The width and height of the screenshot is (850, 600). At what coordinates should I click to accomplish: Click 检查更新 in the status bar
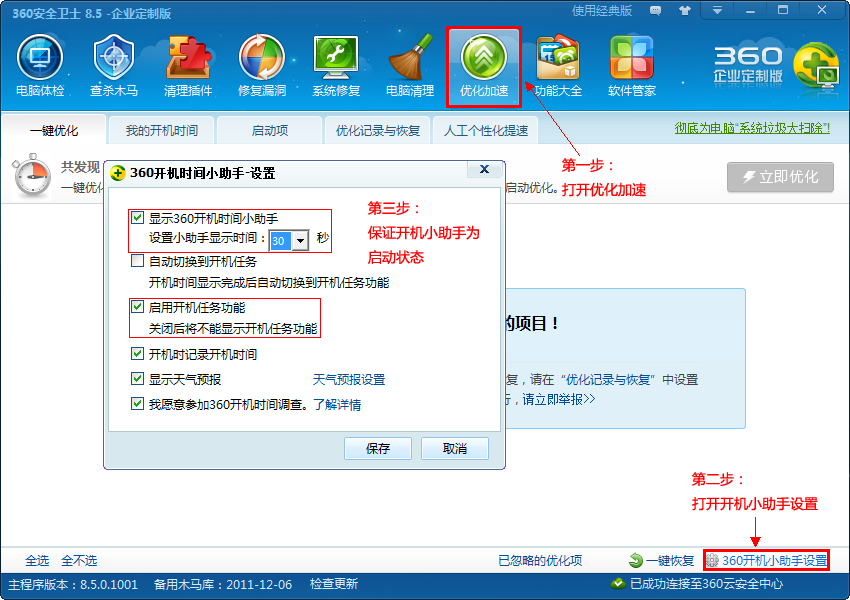pyautogui.click(x=334, y=584)
